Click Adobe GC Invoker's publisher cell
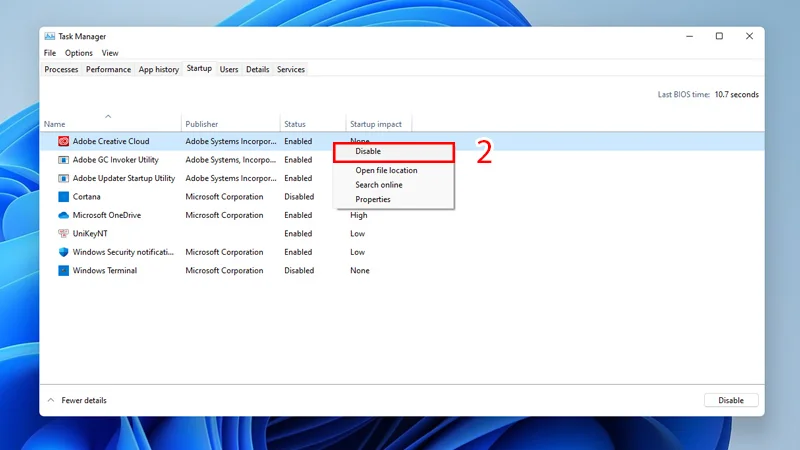The image size is (800, 450). coord(231,160)
